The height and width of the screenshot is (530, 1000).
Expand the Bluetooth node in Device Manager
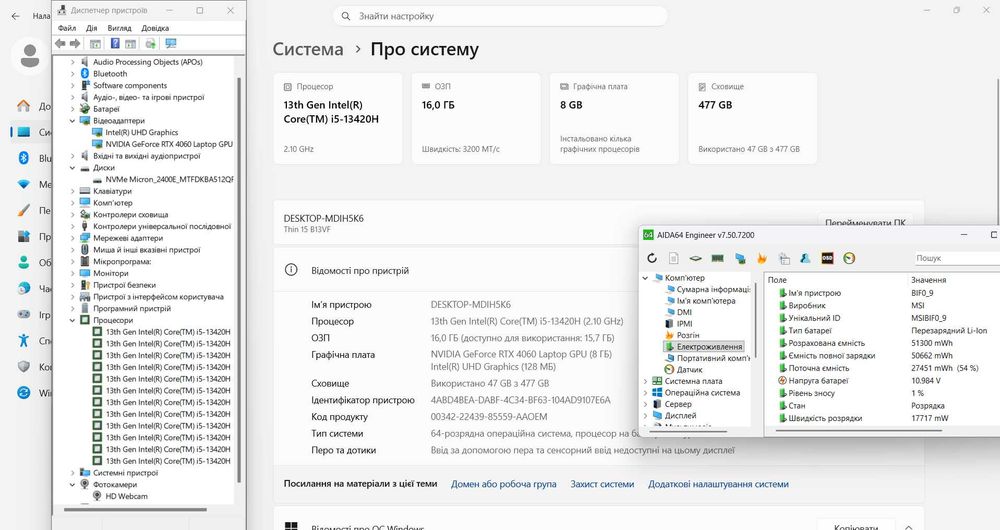point(72,74)
